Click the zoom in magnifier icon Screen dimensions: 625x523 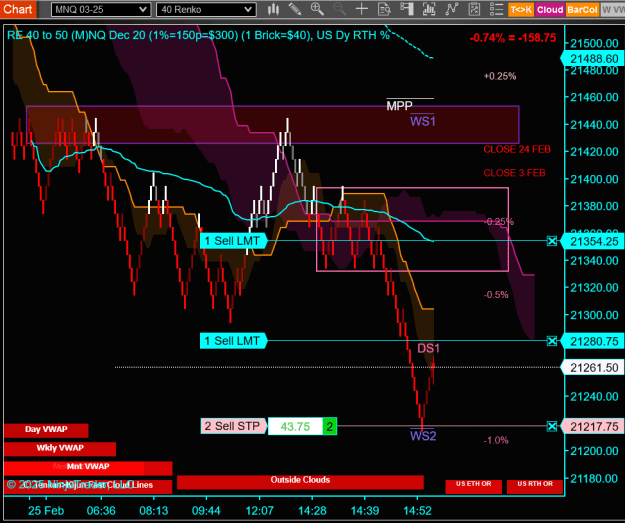[x=317, y=9]
